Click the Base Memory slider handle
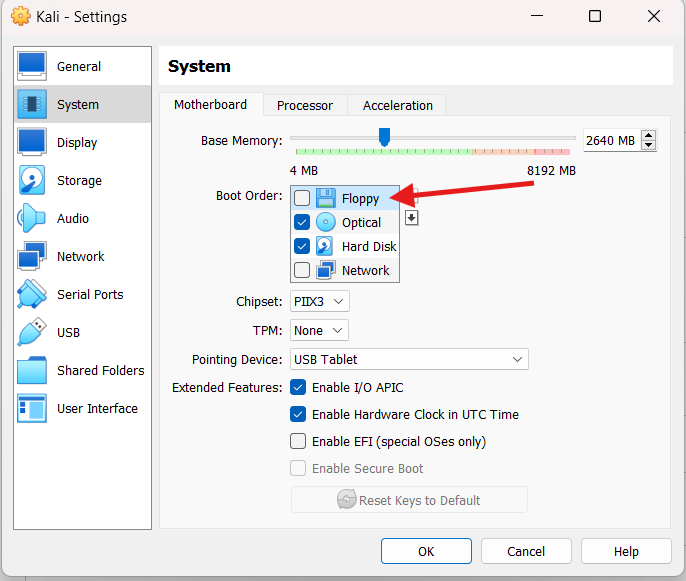Screen dimensions: 686x581 [x=384, y=137]
